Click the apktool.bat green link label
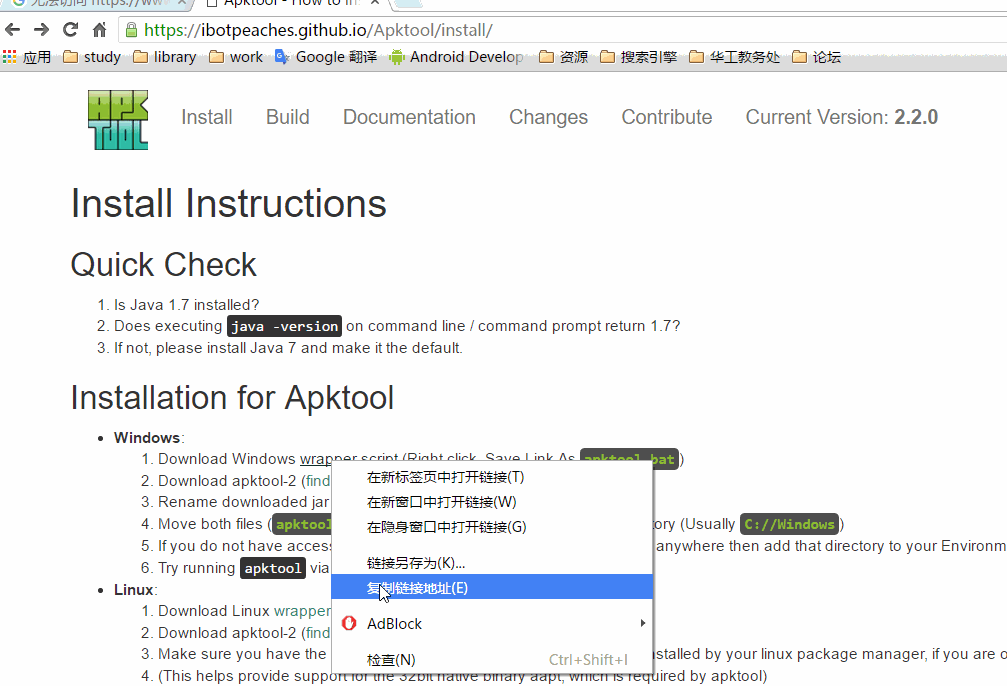 coord(629,458)
